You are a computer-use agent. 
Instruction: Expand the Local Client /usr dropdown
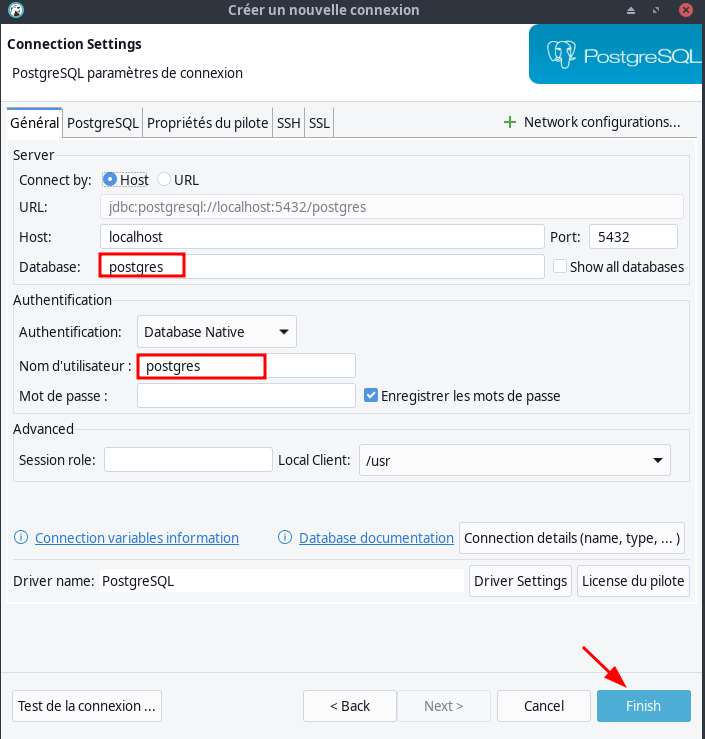[x=515, y=460]
